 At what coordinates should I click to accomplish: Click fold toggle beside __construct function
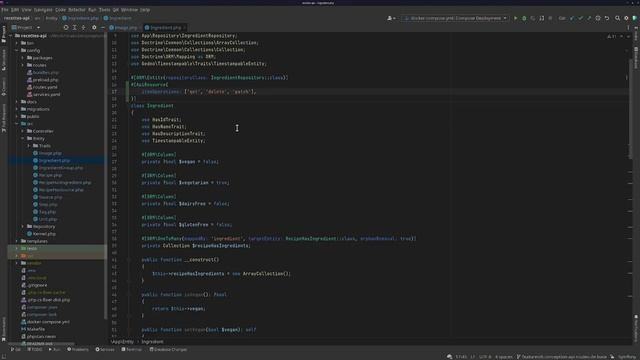tap(128, 260)
